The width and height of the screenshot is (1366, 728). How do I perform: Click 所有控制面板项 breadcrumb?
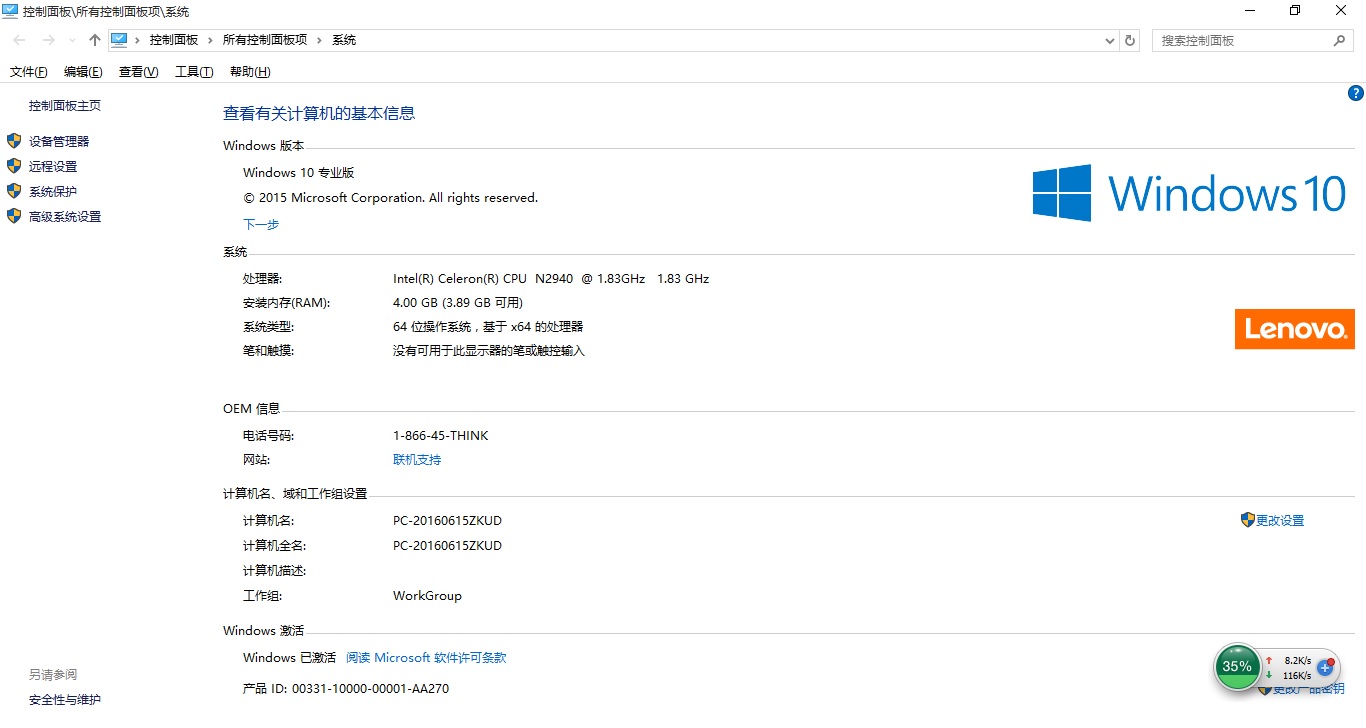[264, 40]
